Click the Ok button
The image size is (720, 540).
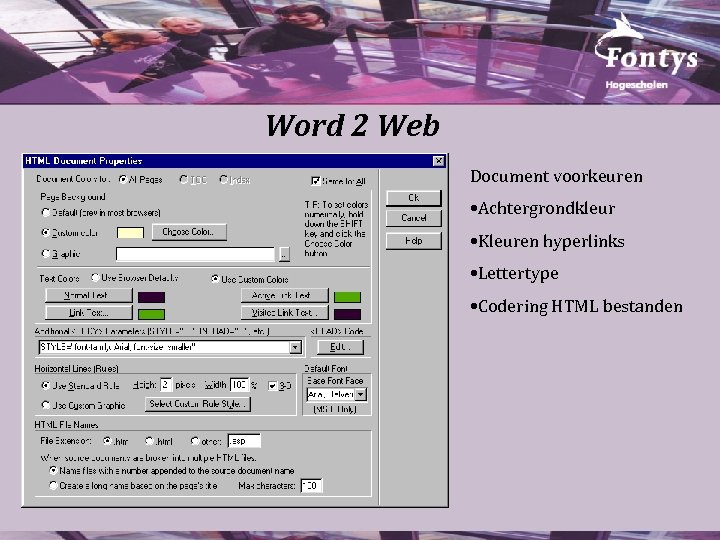pos(414,198)
